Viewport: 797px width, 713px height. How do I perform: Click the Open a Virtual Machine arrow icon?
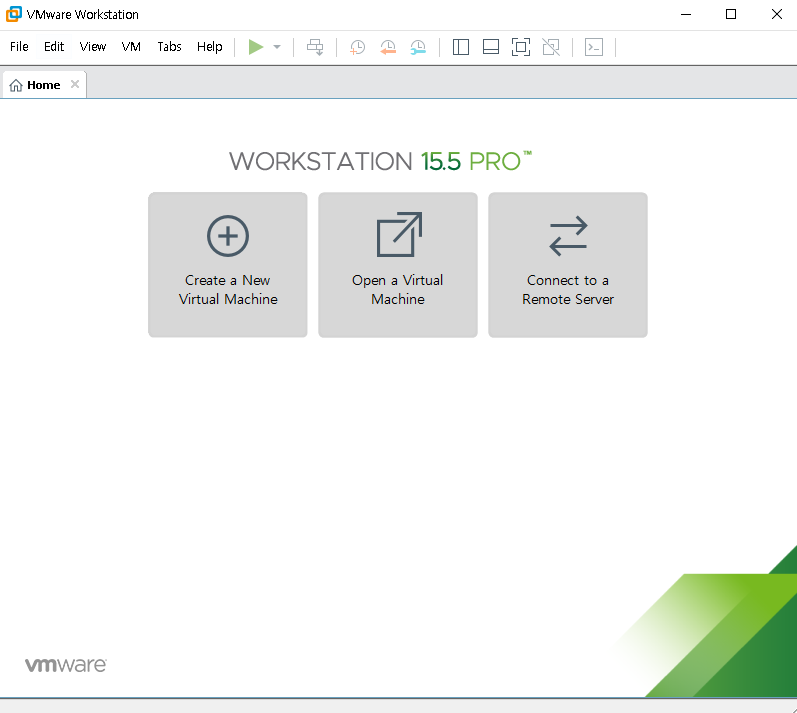tap(399, 234)
